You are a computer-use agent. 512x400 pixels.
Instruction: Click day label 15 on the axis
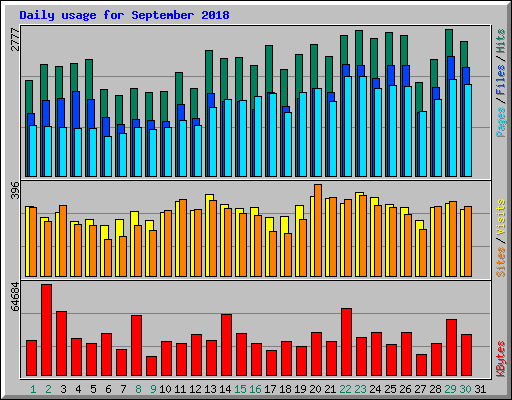point(240,389)
